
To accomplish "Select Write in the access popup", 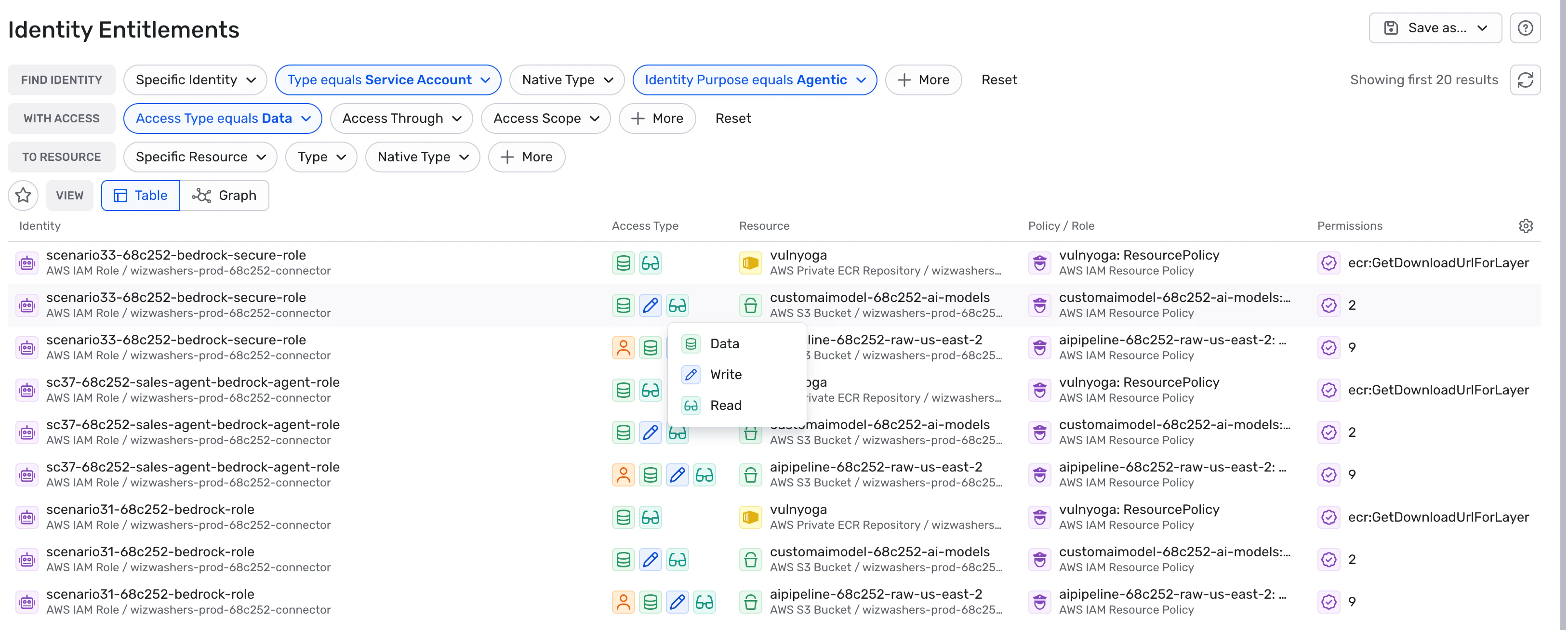I will pos(725,374).
